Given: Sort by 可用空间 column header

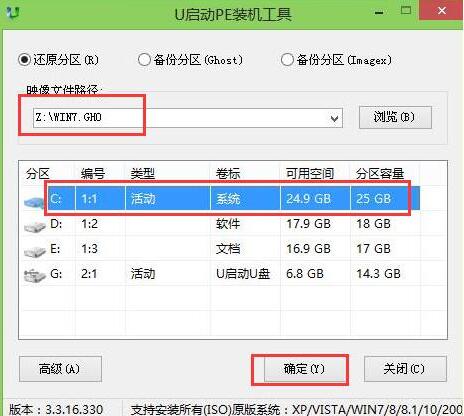Looking at the screenshot, I should point(310,174).
